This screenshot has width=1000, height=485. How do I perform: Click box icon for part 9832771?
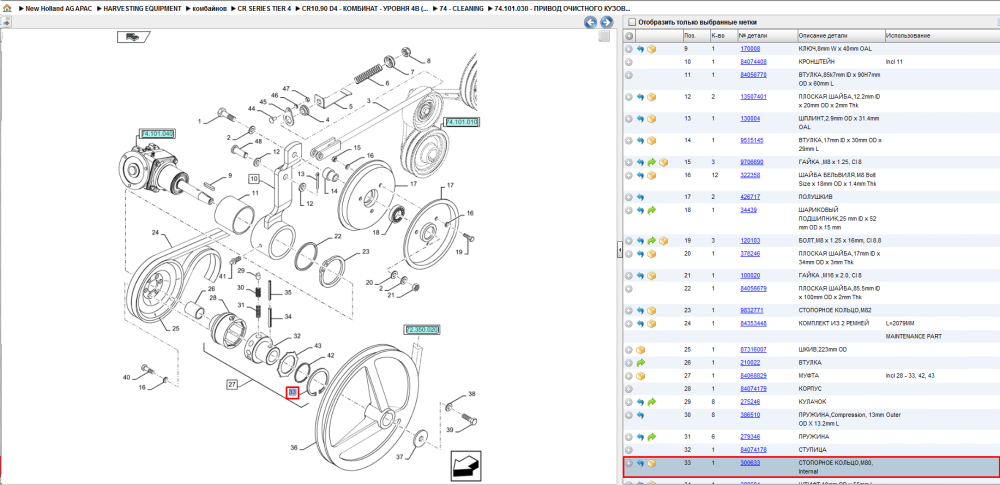(x=651, y=311)
